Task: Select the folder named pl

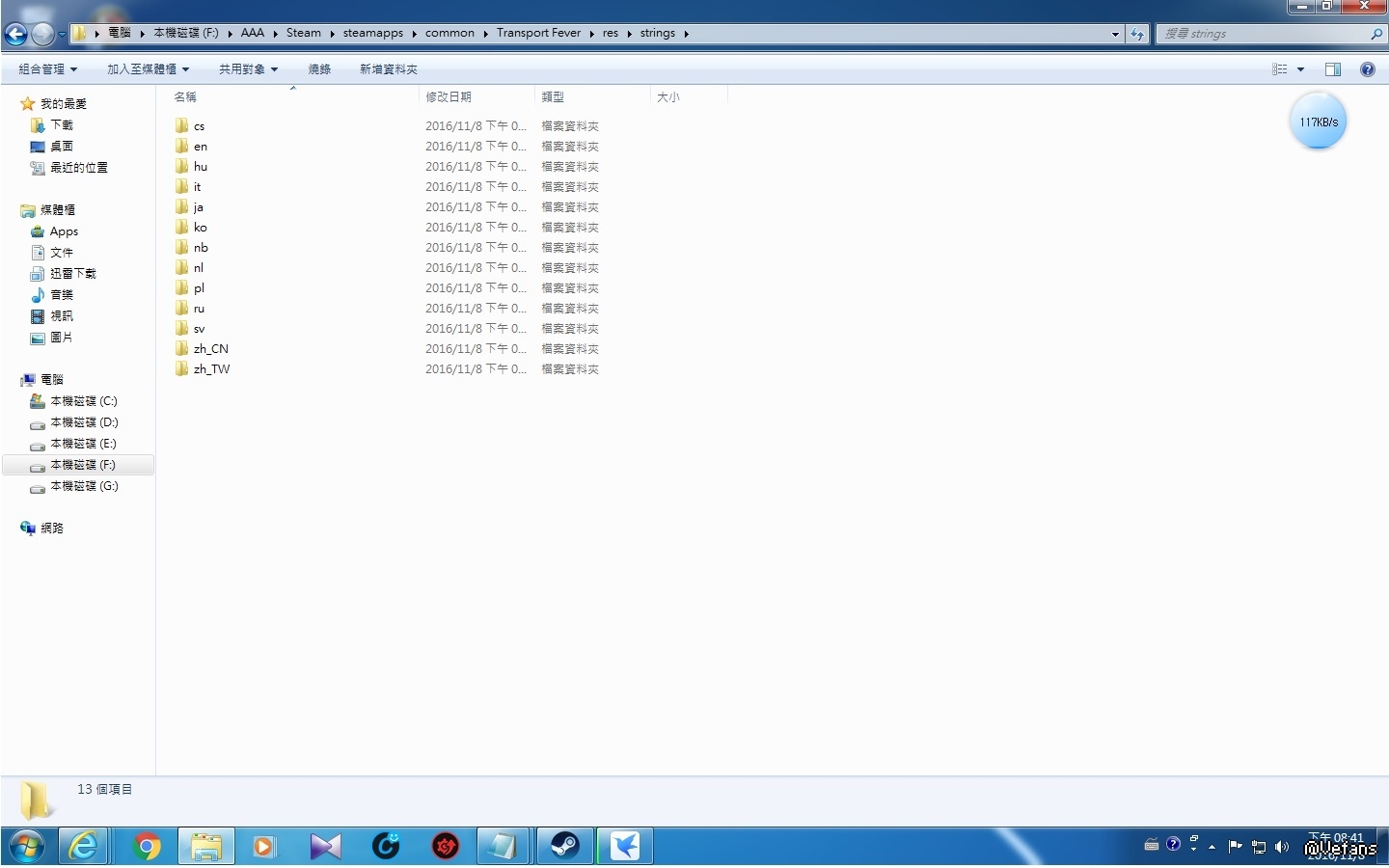Action: 199,288
